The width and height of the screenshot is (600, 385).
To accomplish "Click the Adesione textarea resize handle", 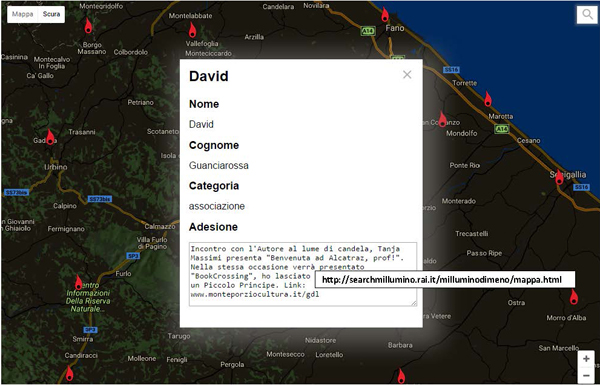I will (414, 303).
